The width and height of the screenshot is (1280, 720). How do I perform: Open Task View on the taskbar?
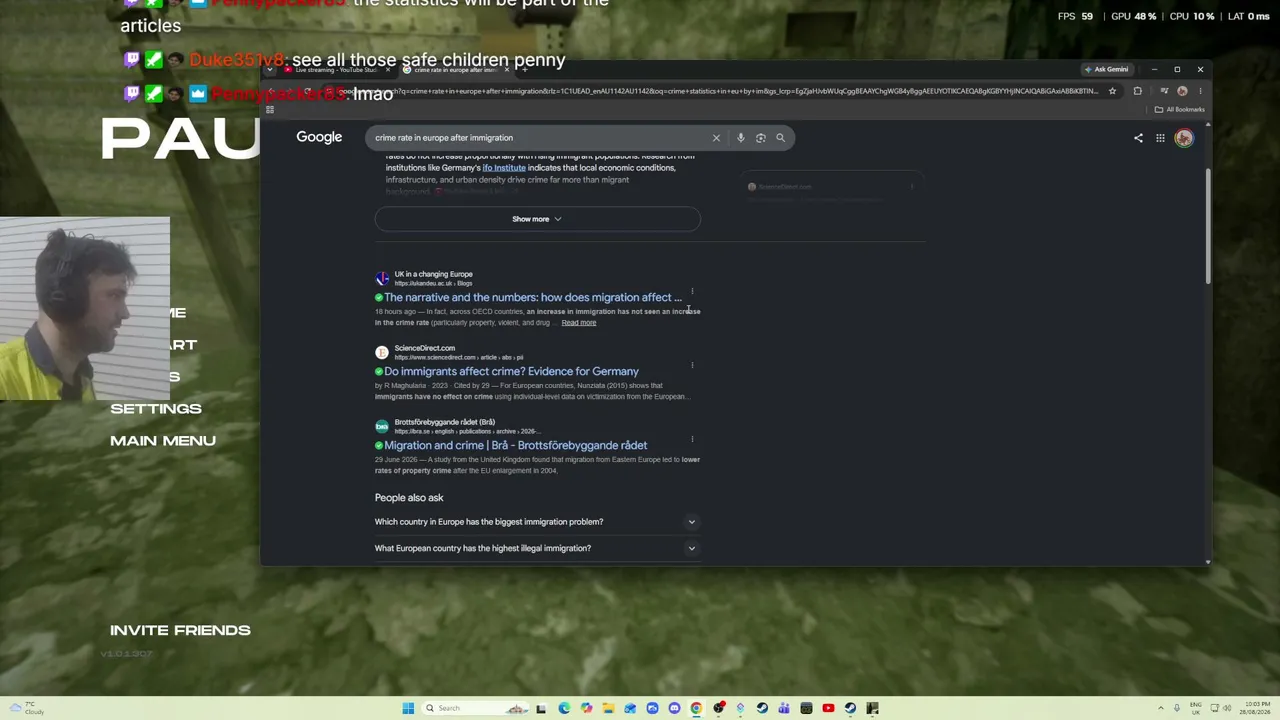[x=541, y=708]
